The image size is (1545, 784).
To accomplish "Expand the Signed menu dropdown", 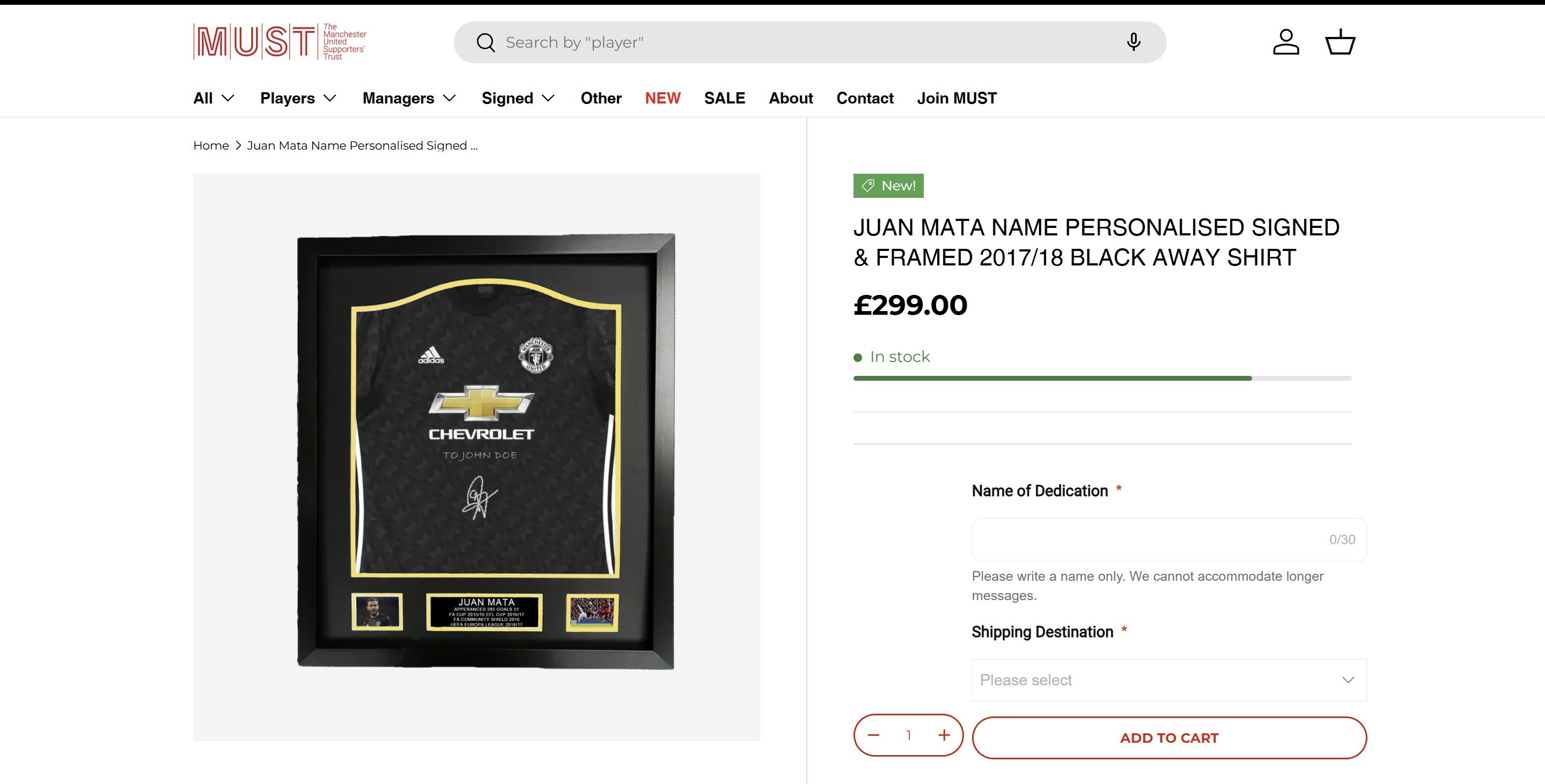I will tap(518, 98).
